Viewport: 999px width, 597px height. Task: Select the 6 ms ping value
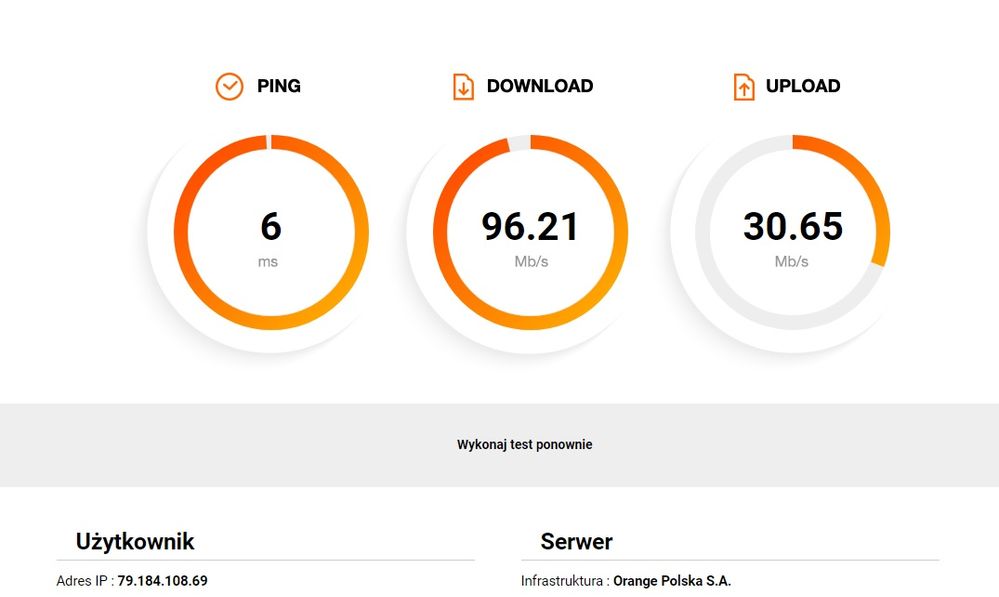tap(271, 227)
